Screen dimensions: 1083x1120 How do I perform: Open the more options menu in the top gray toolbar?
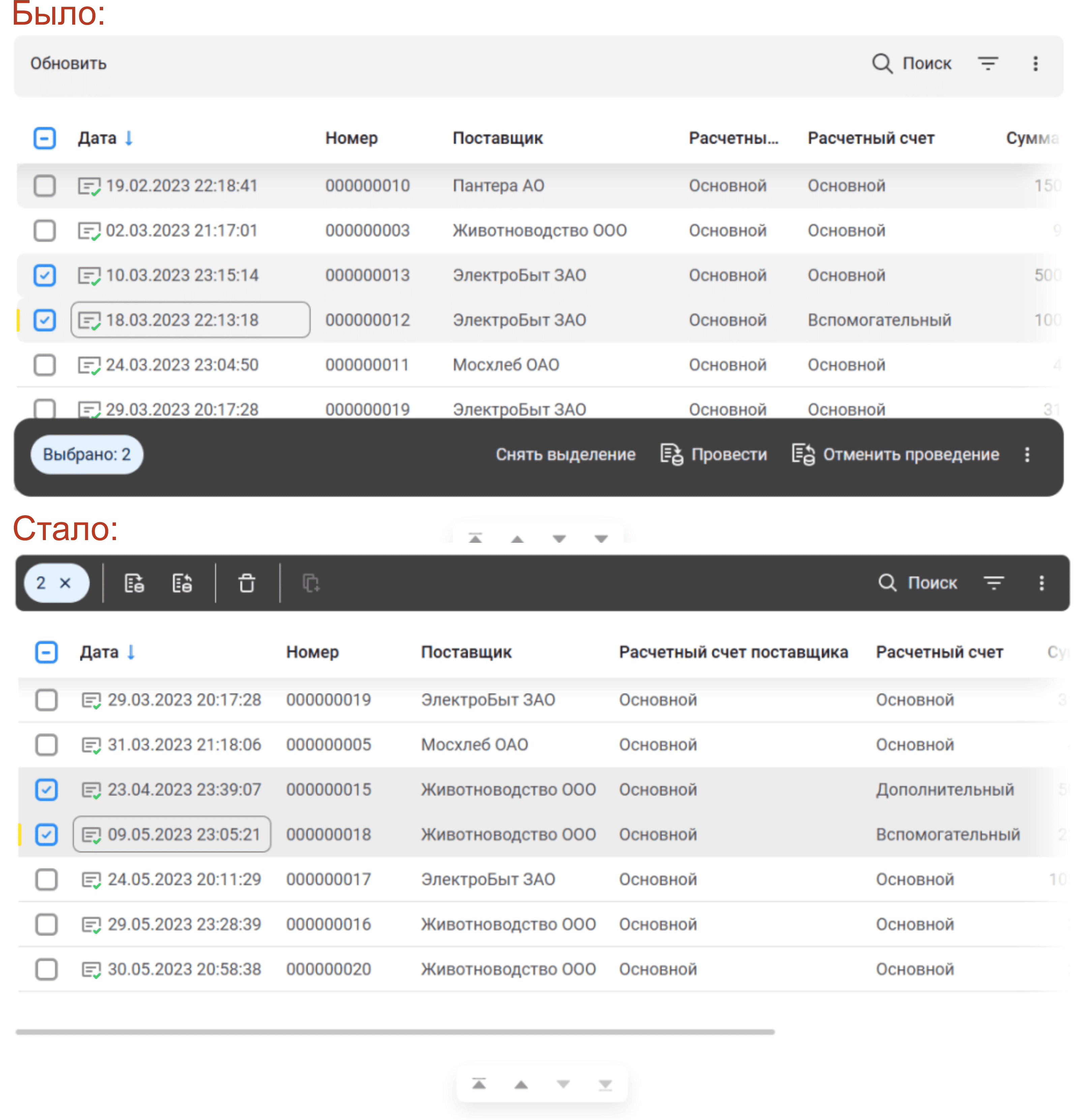(x=1035, y=63)
